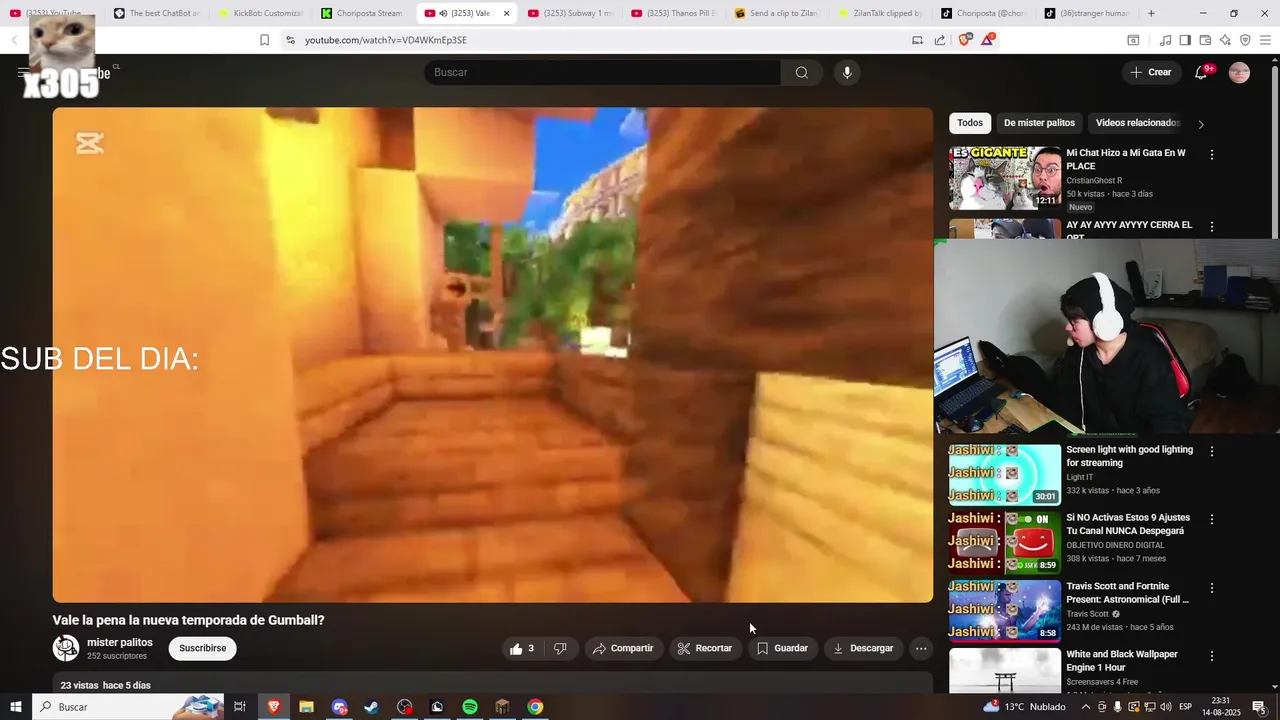
Task: Open options for 'Mi Chat Hizo a Mi Gata' video
Action: [x=1212, y=155]
